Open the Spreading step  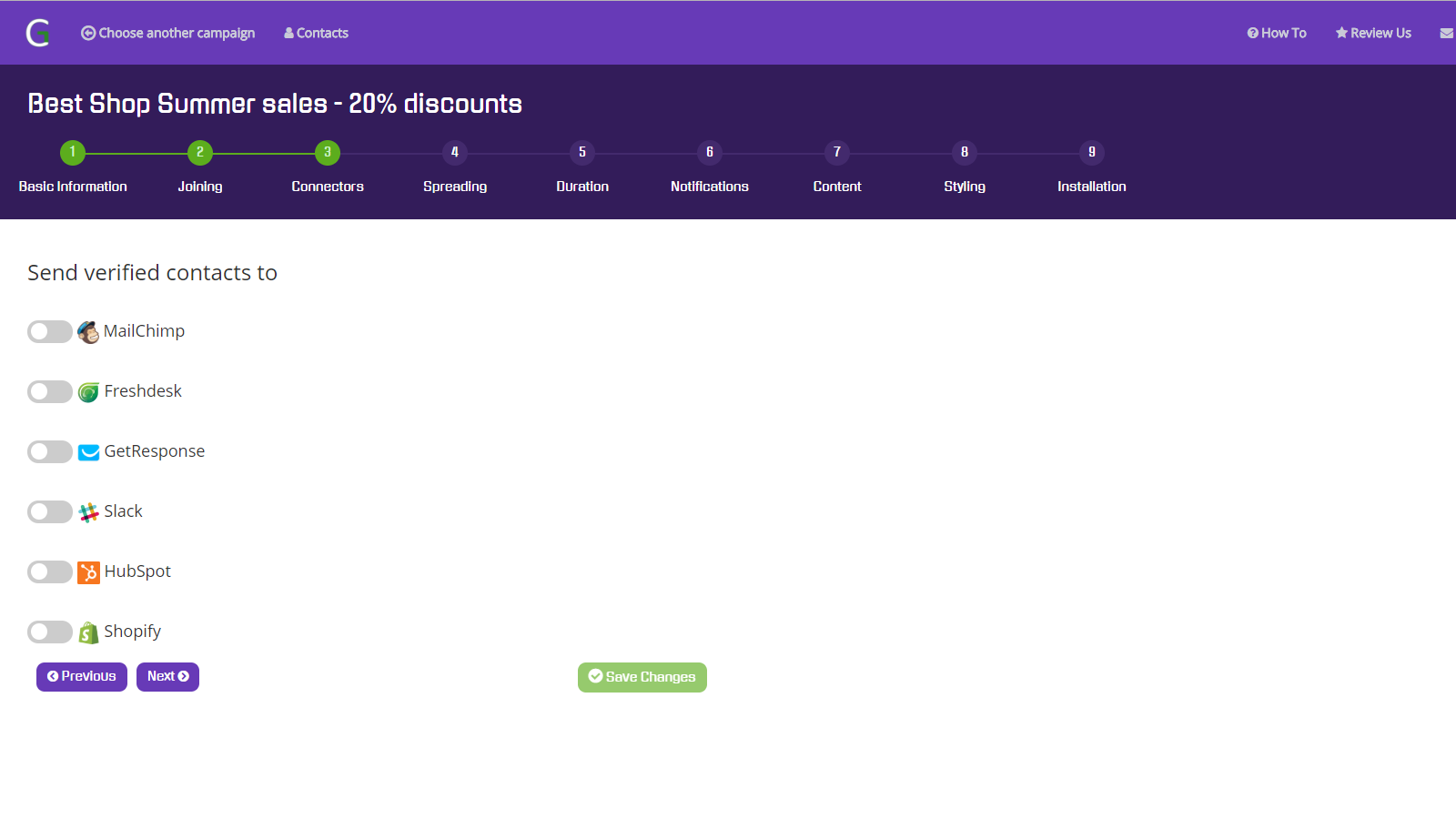point(455,187)
